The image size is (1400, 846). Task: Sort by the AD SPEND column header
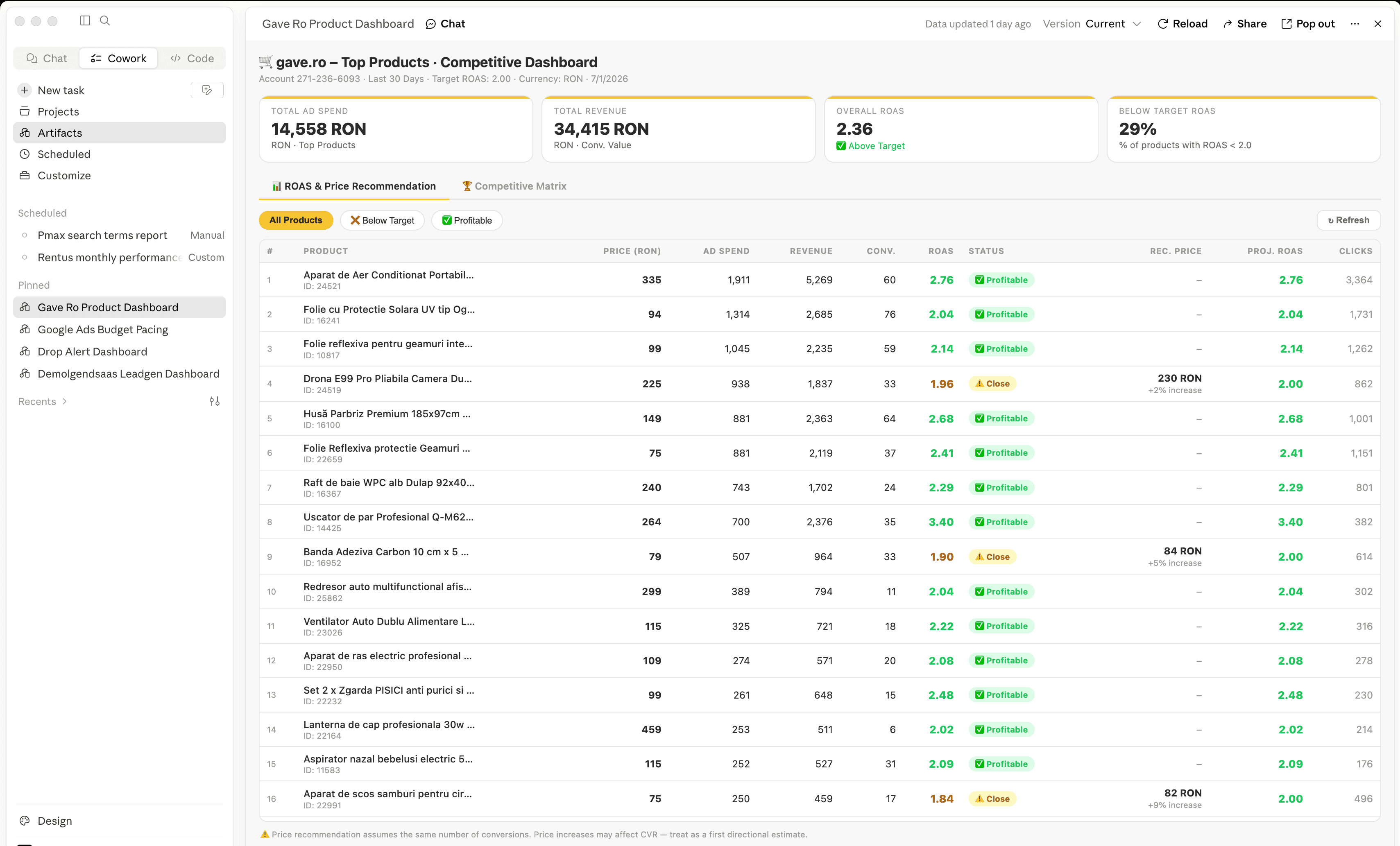tap(725, 251)
